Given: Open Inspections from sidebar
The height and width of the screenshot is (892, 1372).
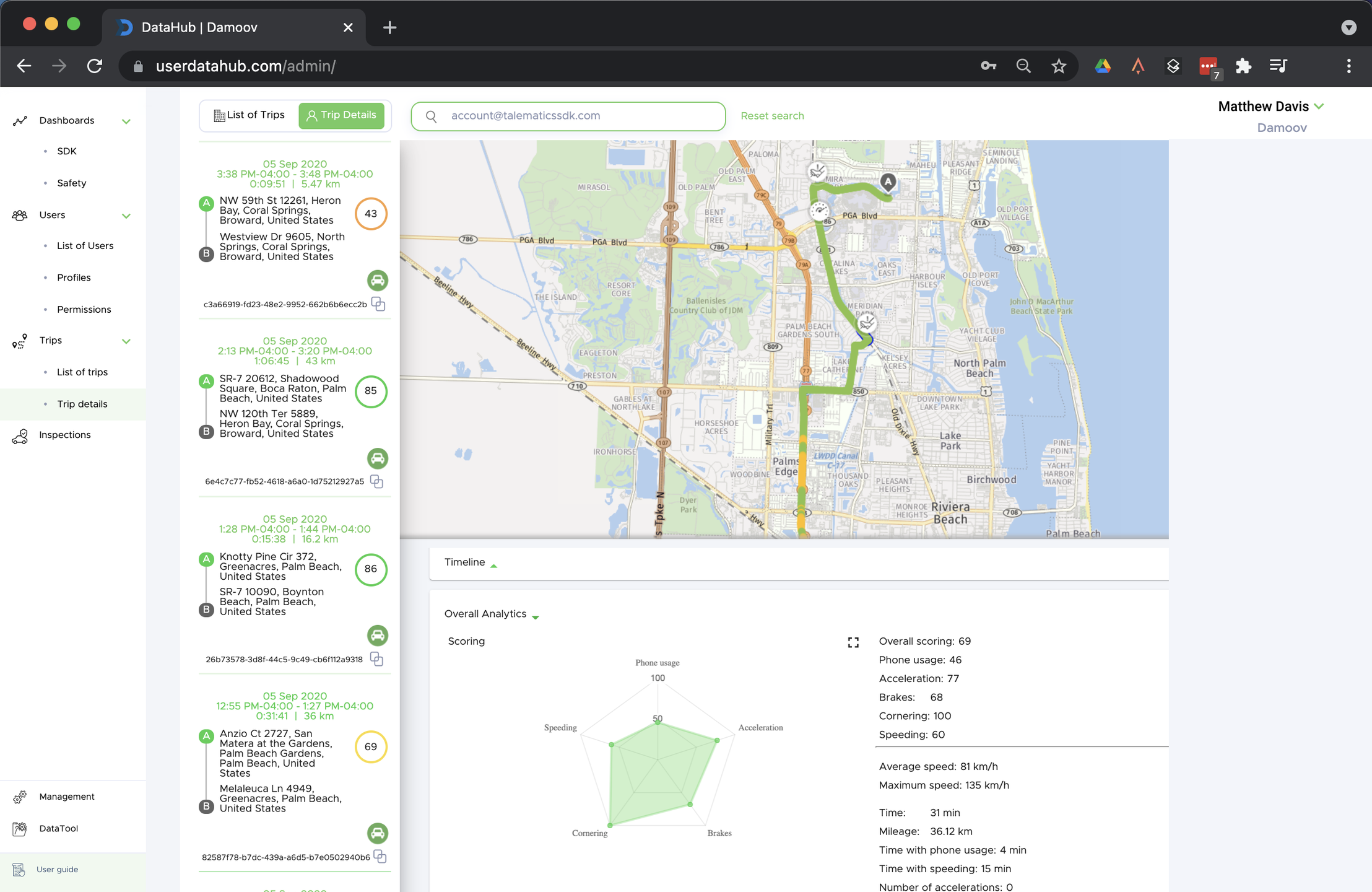Looking at the screenshot, I should click(64, 435).
